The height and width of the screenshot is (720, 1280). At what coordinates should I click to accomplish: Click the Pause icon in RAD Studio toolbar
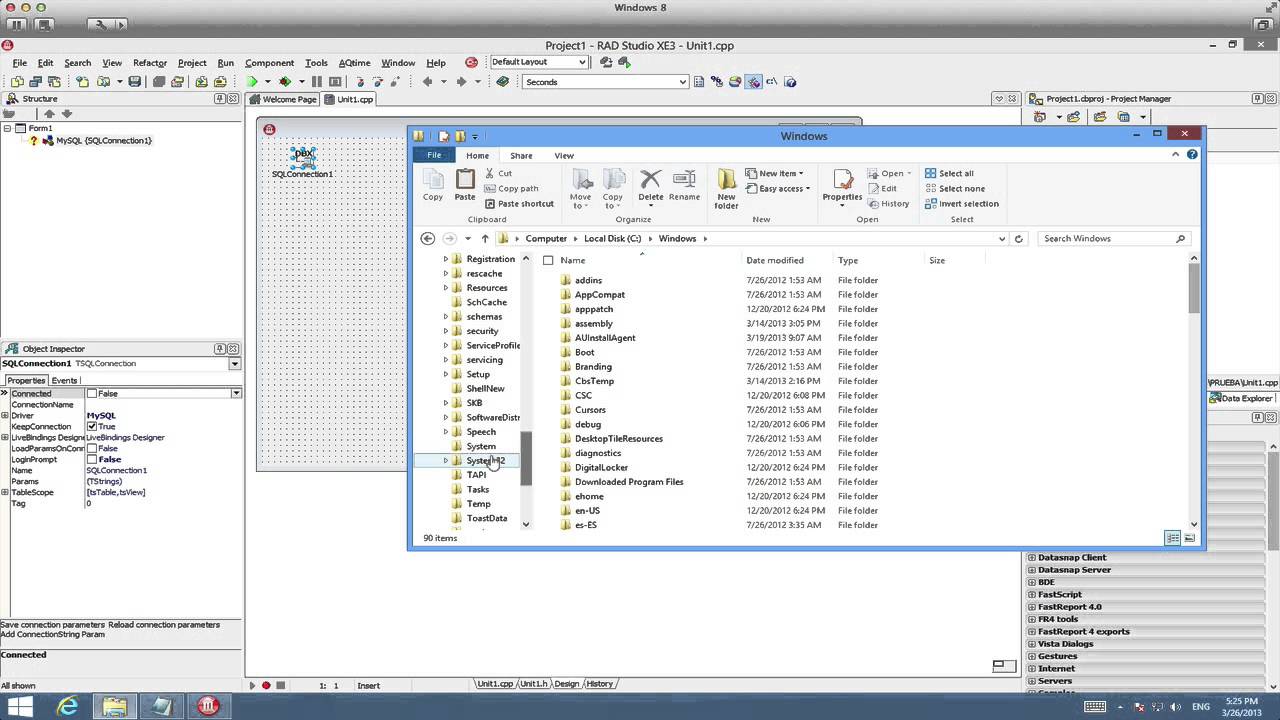click(317, 82)
